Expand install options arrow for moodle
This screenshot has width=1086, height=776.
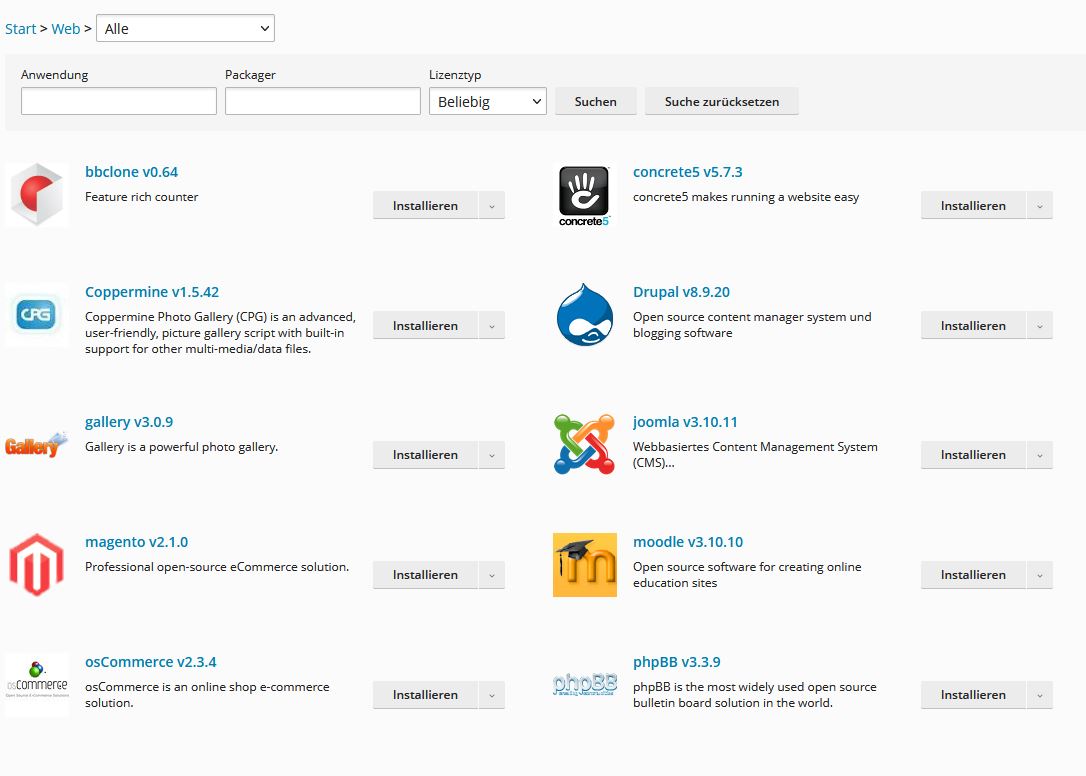tap(1040, 575)
